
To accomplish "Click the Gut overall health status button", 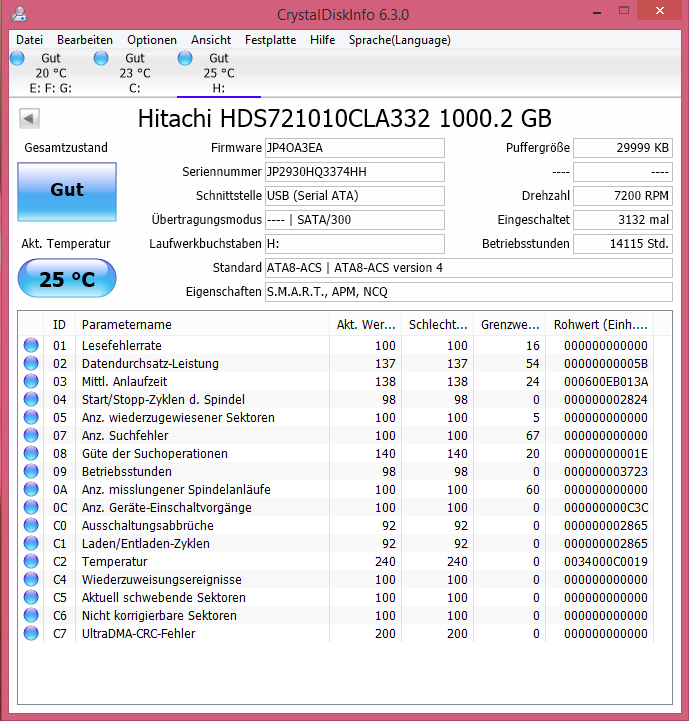I will (67, 191).
